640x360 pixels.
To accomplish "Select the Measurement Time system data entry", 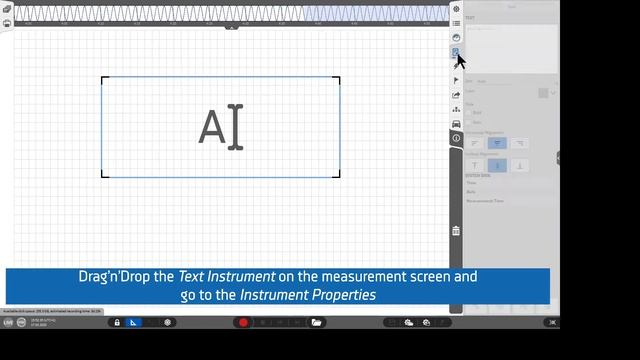I will (485, 201).
